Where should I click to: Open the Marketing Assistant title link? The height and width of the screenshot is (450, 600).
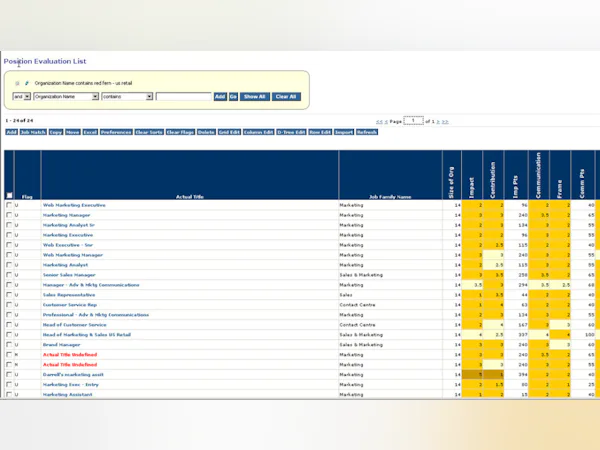pos(68,394)
